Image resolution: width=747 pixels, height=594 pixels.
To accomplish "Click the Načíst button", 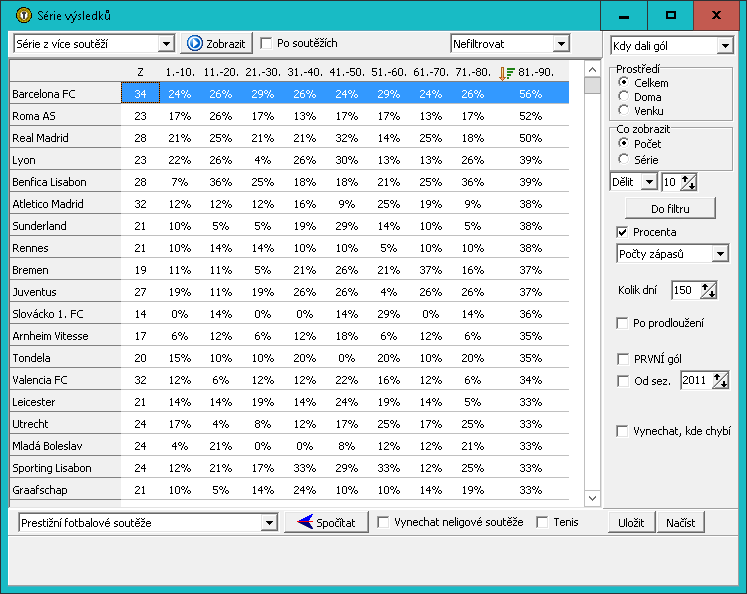I will click(680, 523).
